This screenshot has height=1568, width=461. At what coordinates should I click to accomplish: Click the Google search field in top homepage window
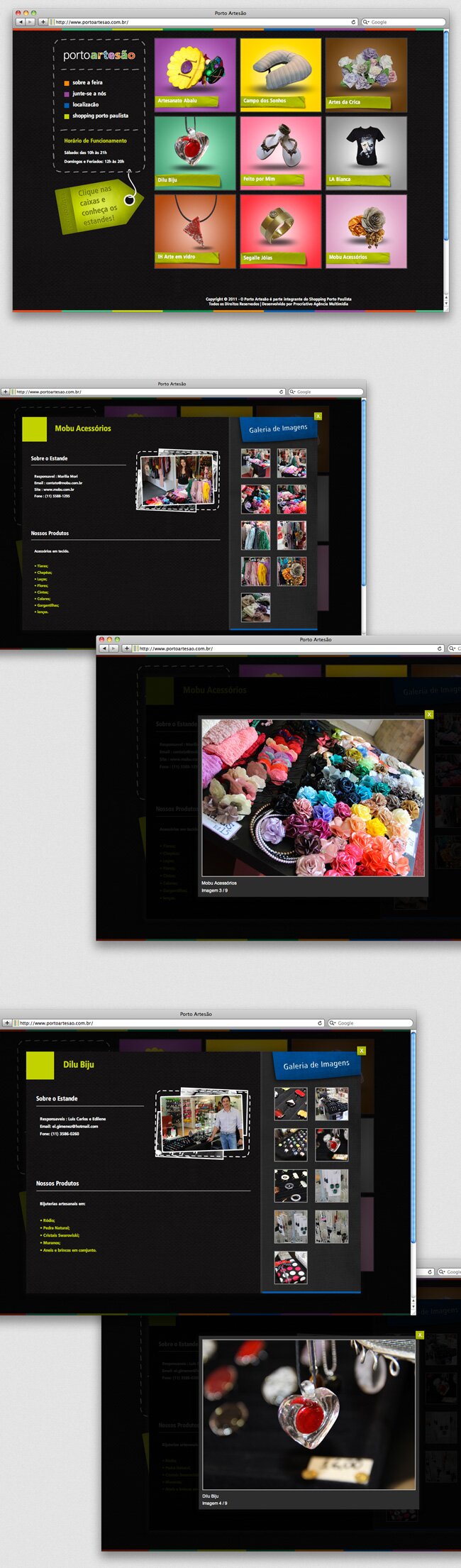tap(403, 22)
